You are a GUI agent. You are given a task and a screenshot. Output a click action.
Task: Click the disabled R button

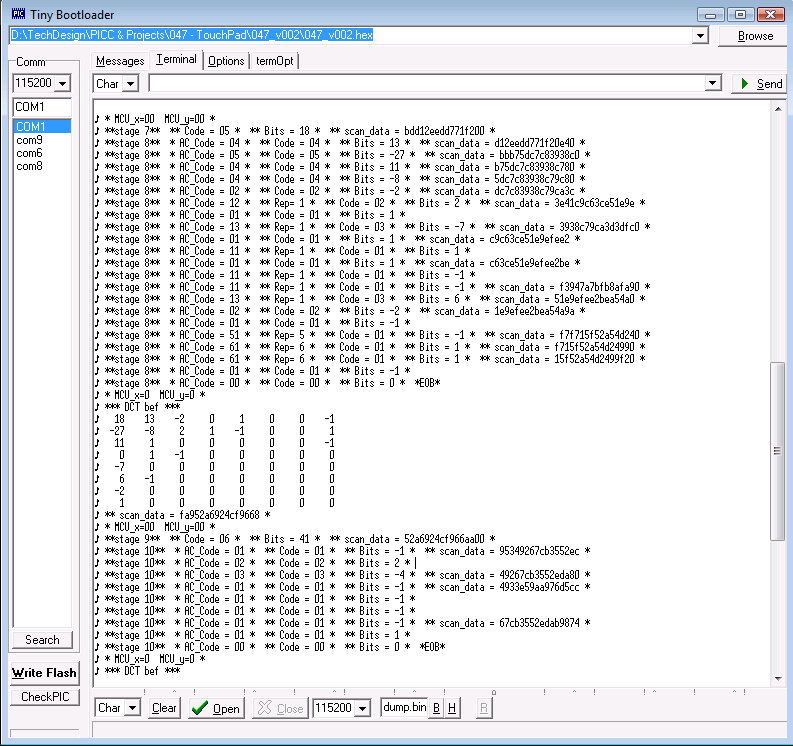[483, 708]
